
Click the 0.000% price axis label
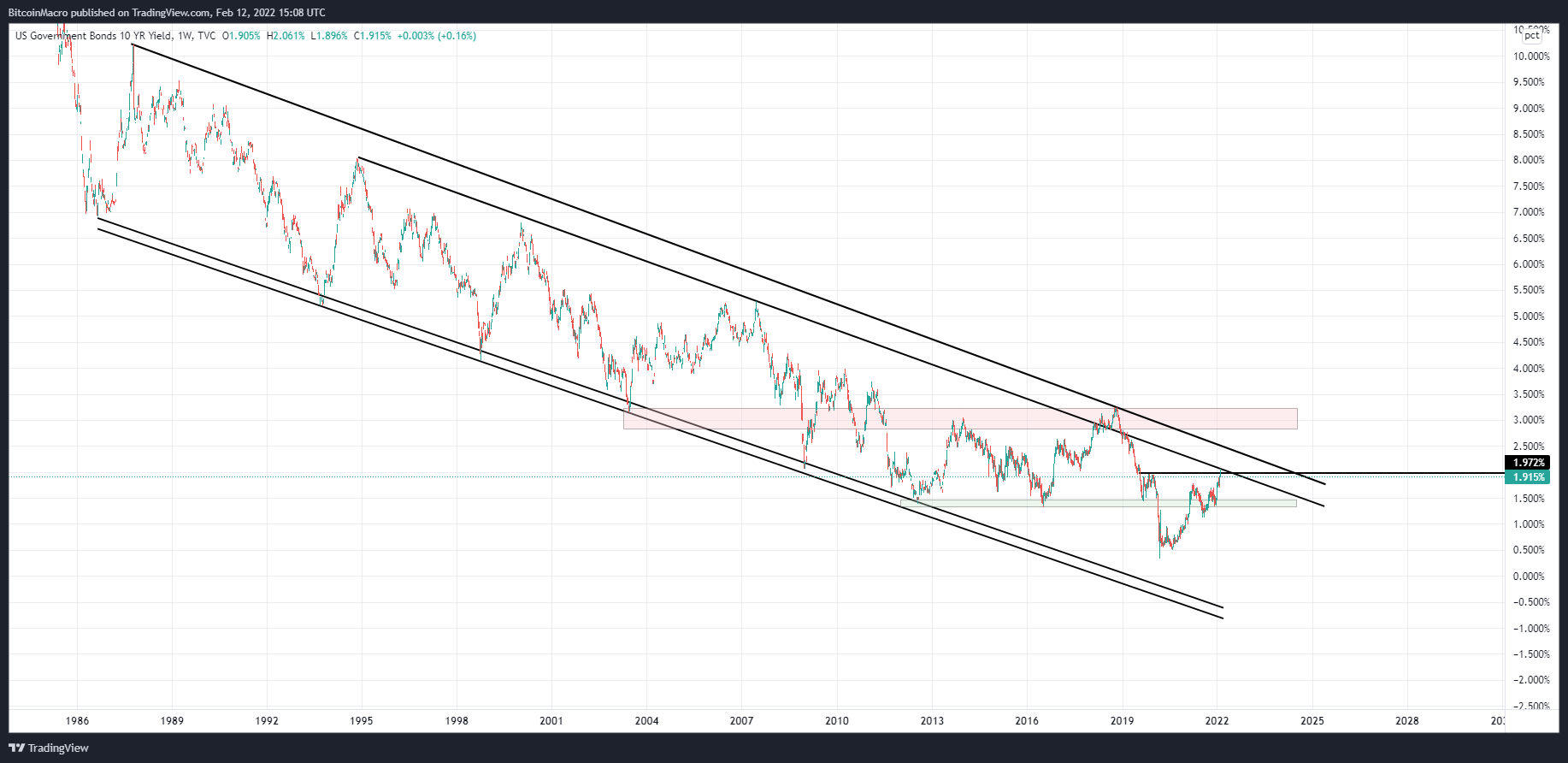tap(1529, 577)
